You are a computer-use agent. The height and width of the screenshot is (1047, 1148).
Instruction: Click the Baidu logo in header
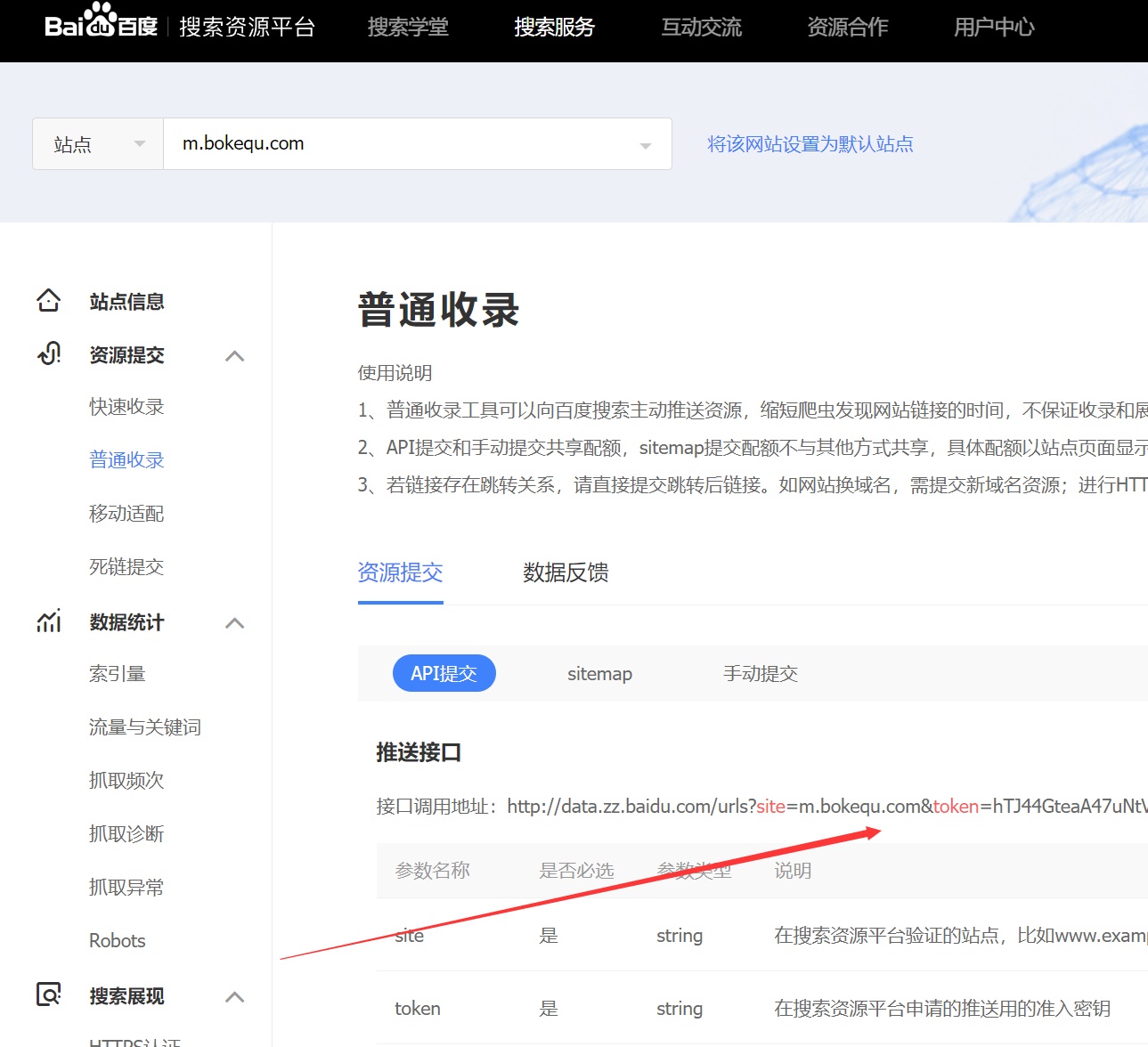[x=101, y=21]
